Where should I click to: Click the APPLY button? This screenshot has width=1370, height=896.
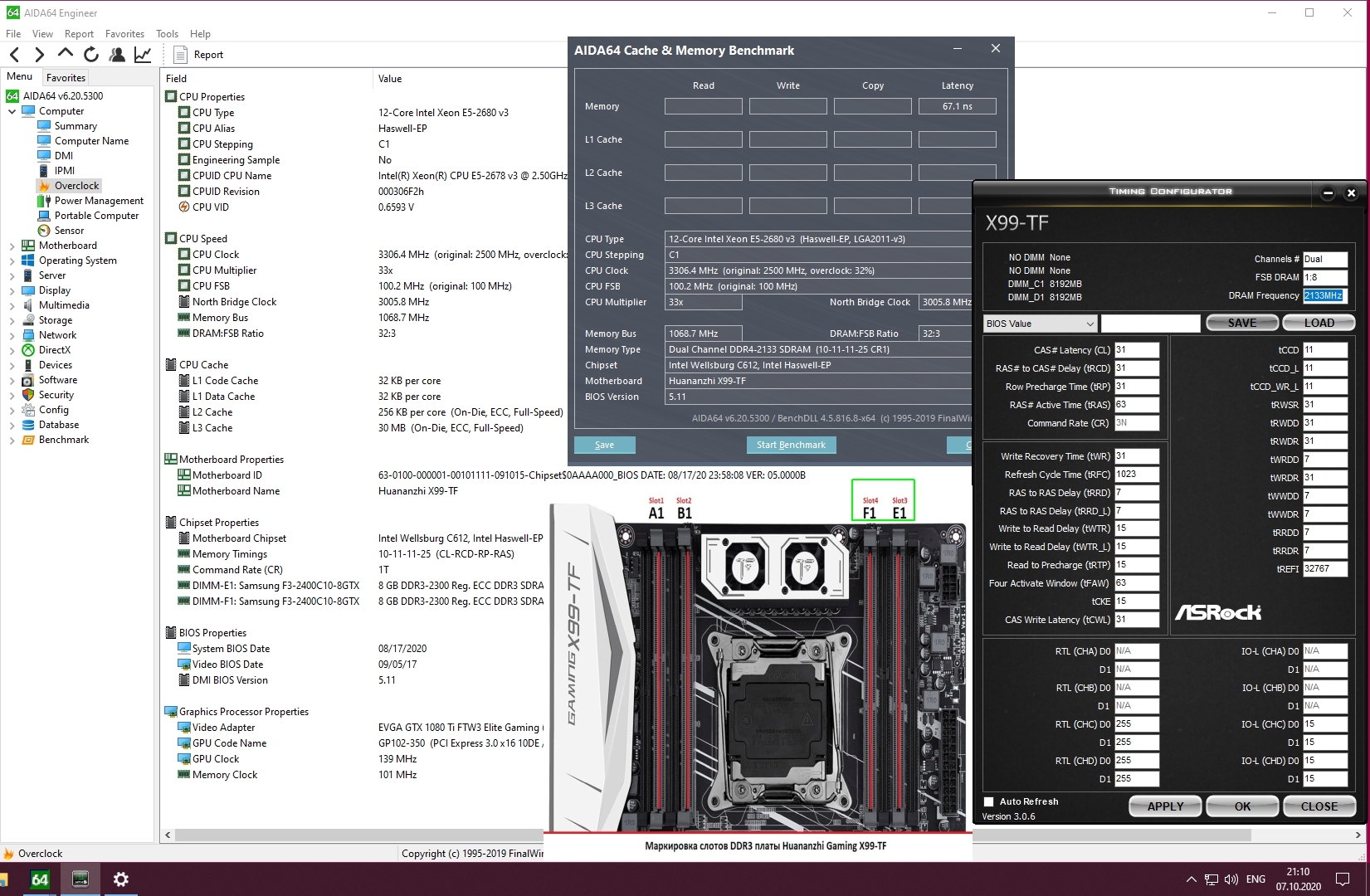[1165, 806]
